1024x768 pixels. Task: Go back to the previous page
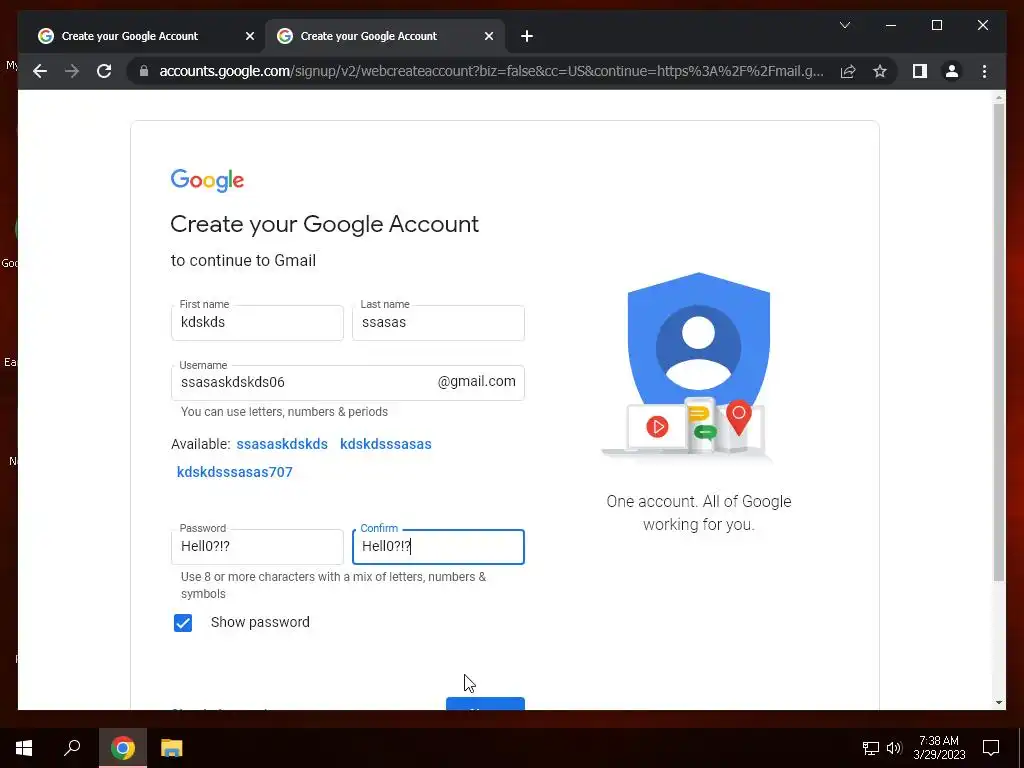[x=40, y=71]
